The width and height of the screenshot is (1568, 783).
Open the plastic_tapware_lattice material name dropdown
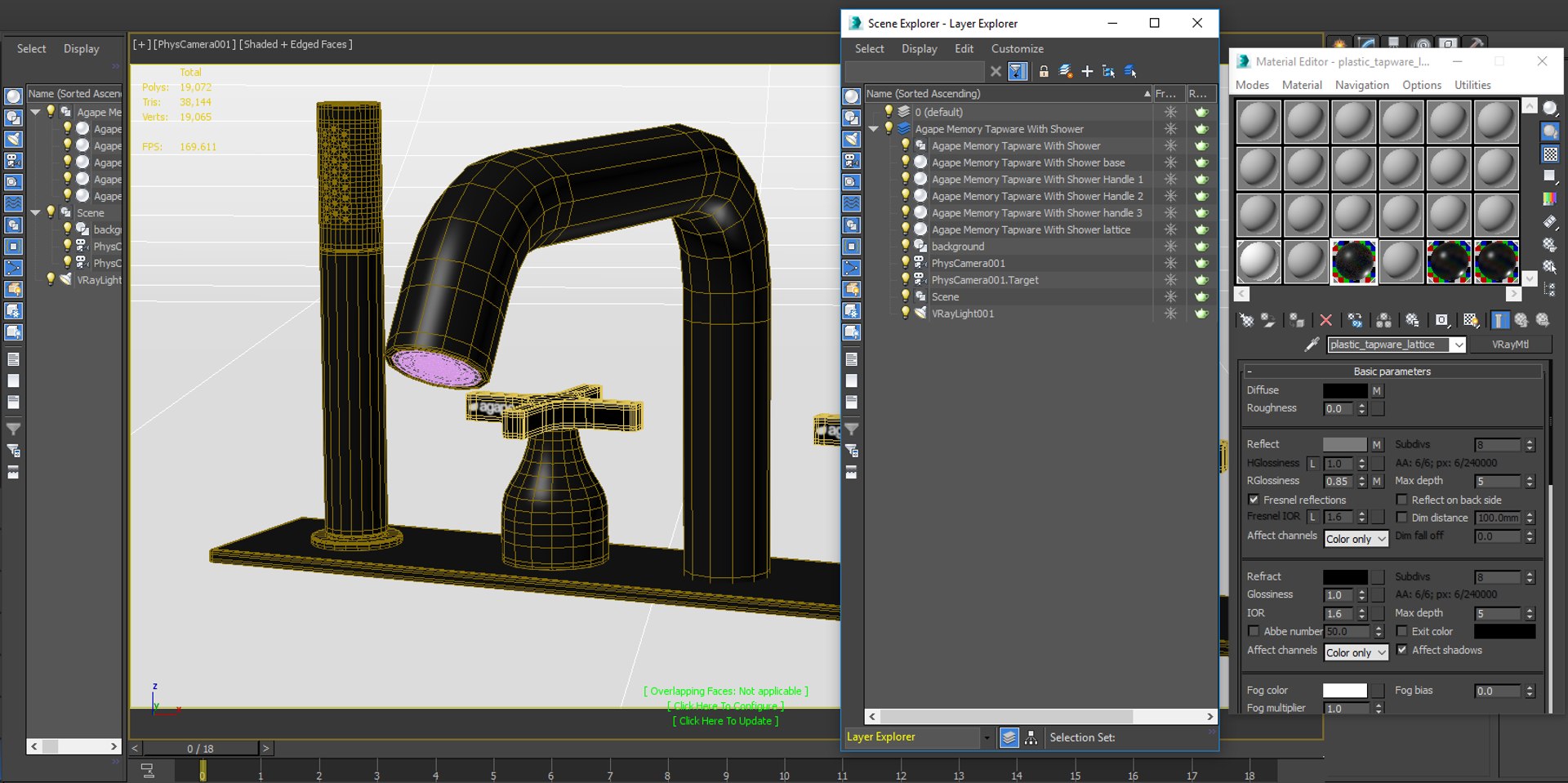(1458, 345)
